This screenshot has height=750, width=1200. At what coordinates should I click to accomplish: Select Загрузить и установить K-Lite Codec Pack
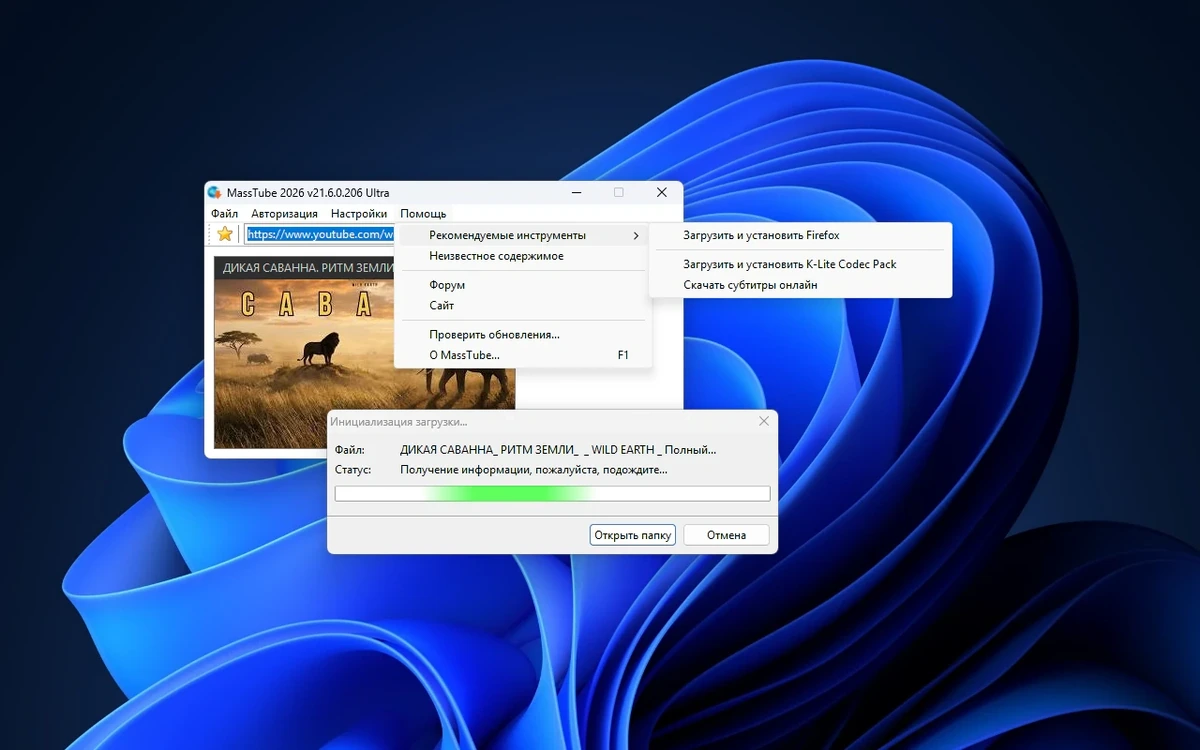pyautogui.click(x=800, y=264)
